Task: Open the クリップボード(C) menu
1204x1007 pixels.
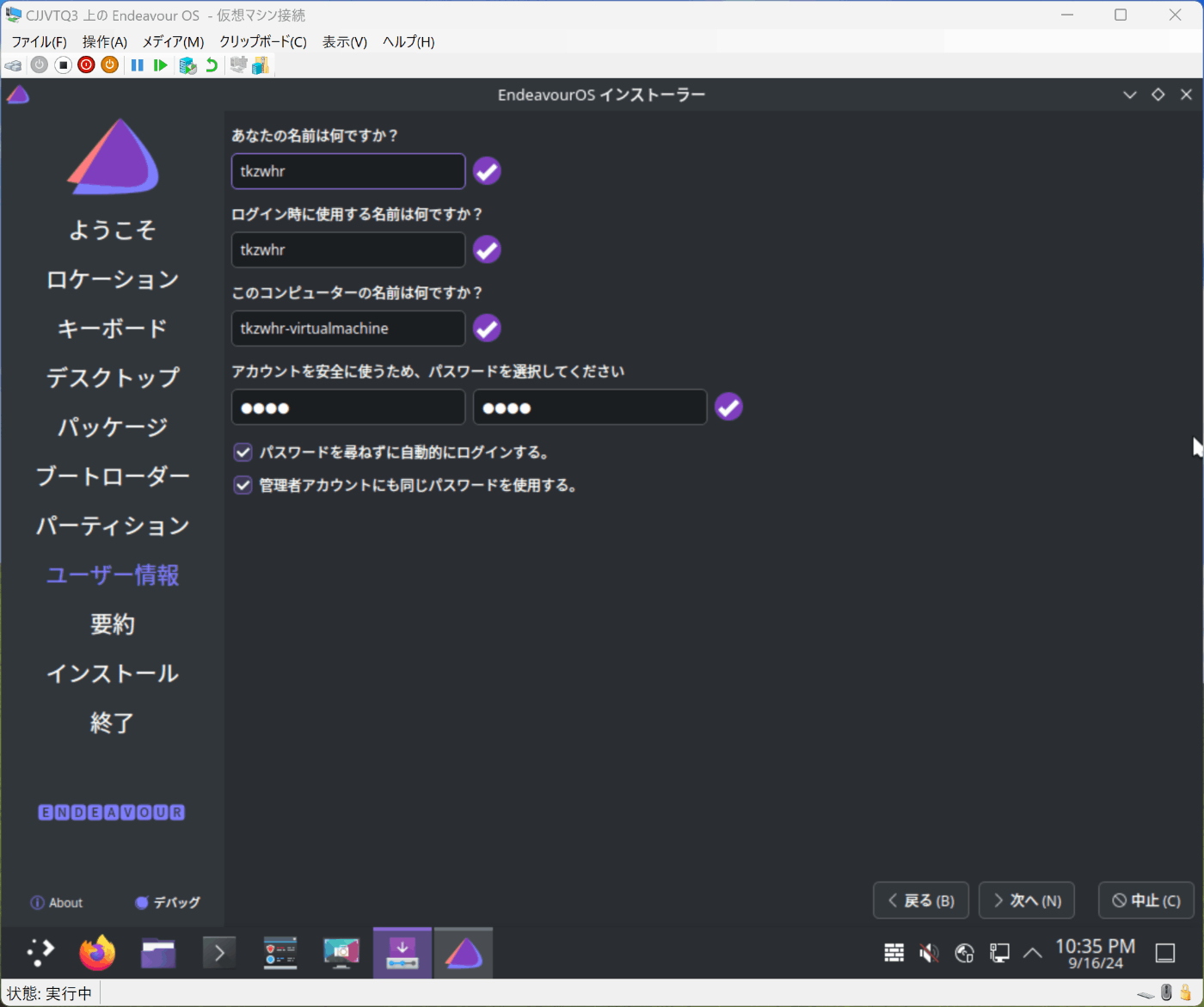Action: click(262, 41)
